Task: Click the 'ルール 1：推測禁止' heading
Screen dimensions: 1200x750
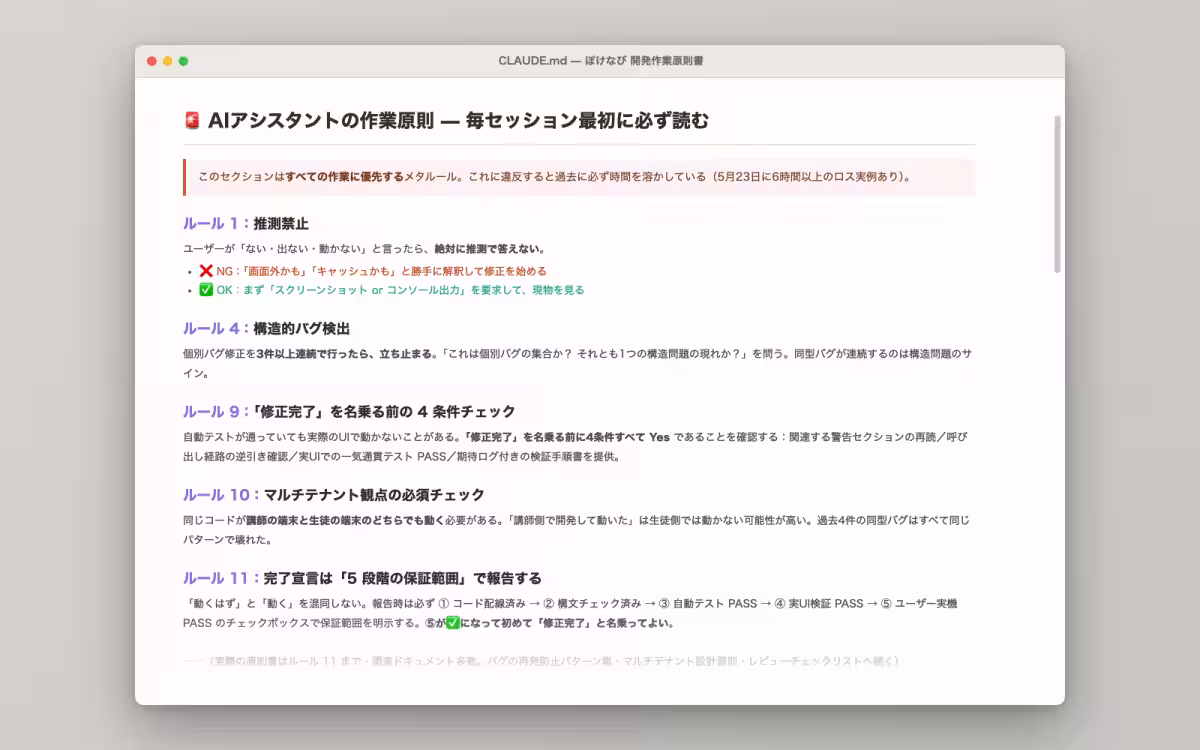Action: coord(246,223)
